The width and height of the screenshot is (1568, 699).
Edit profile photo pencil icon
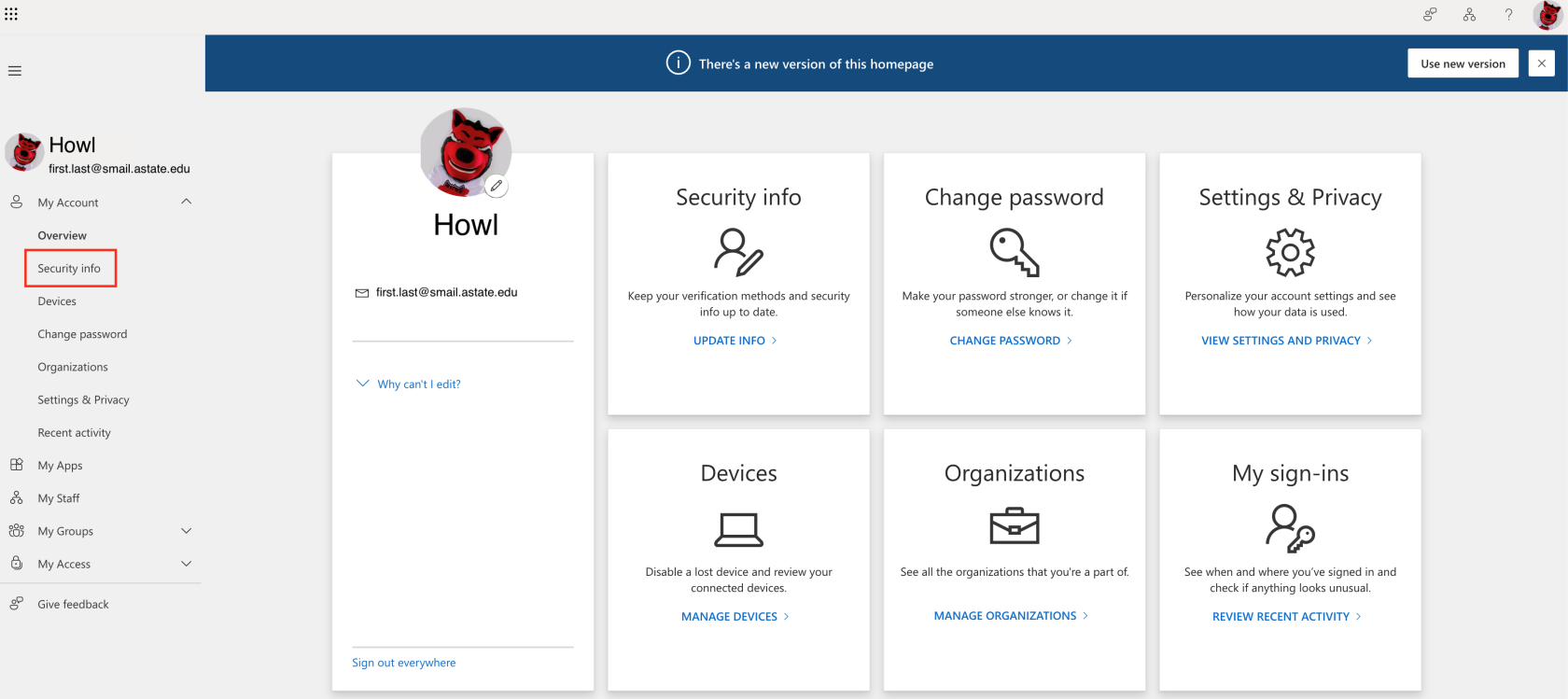[497, 186]
